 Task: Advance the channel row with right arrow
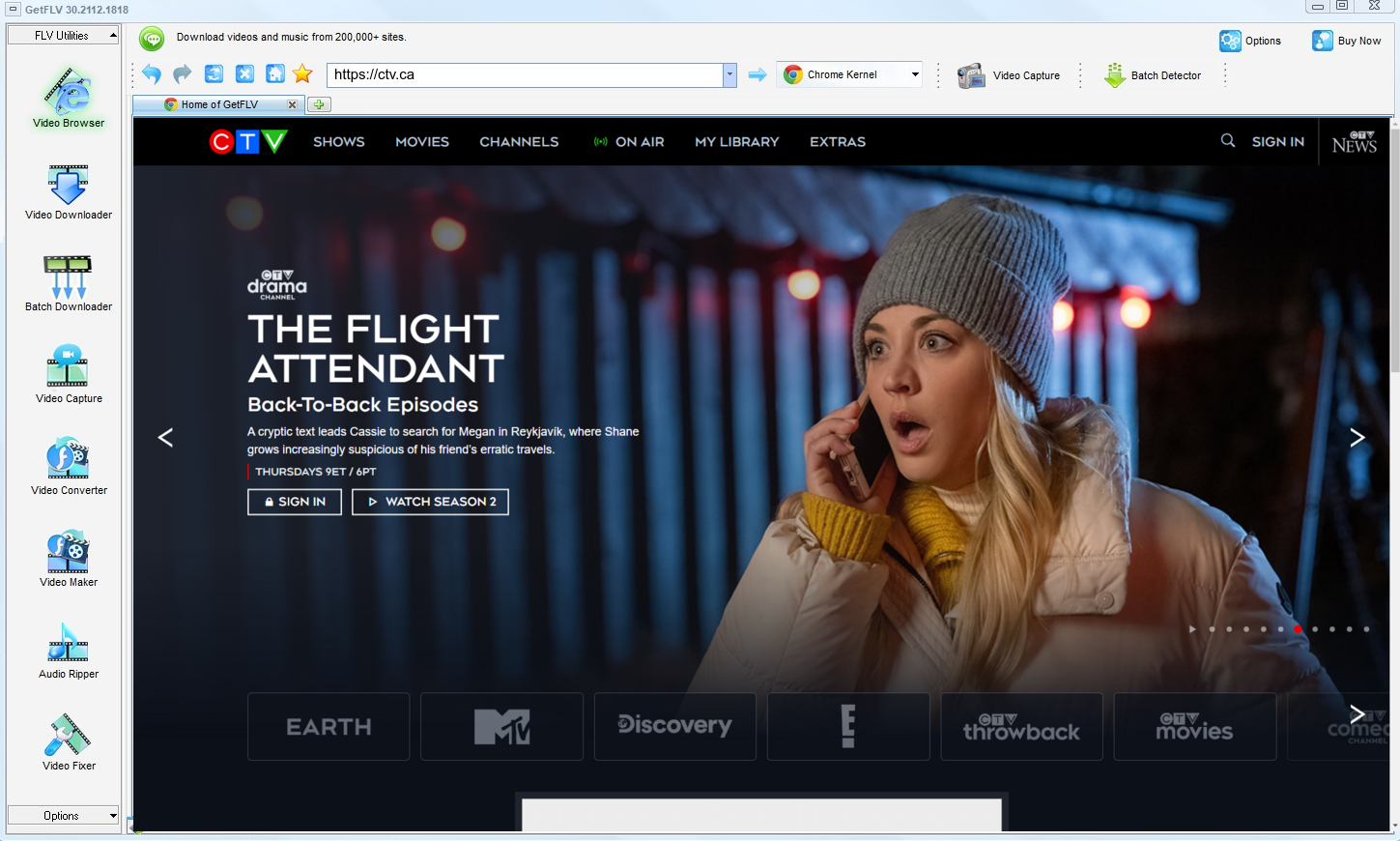(1357, 714)
